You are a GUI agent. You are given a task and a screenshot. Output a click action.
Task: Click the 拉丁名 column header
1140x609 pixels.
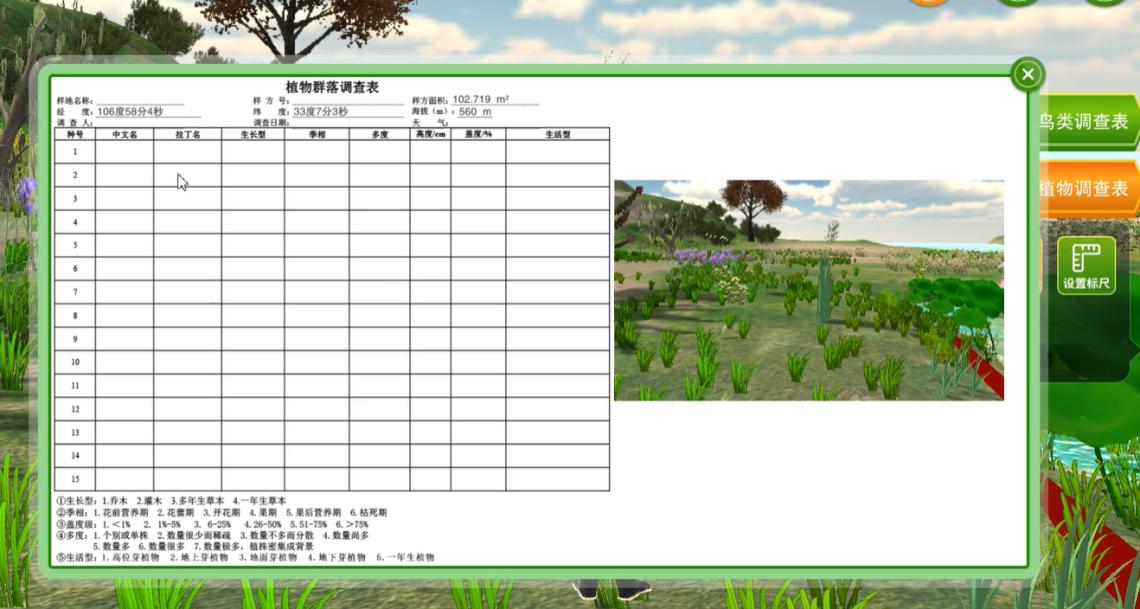coord(188,134)
